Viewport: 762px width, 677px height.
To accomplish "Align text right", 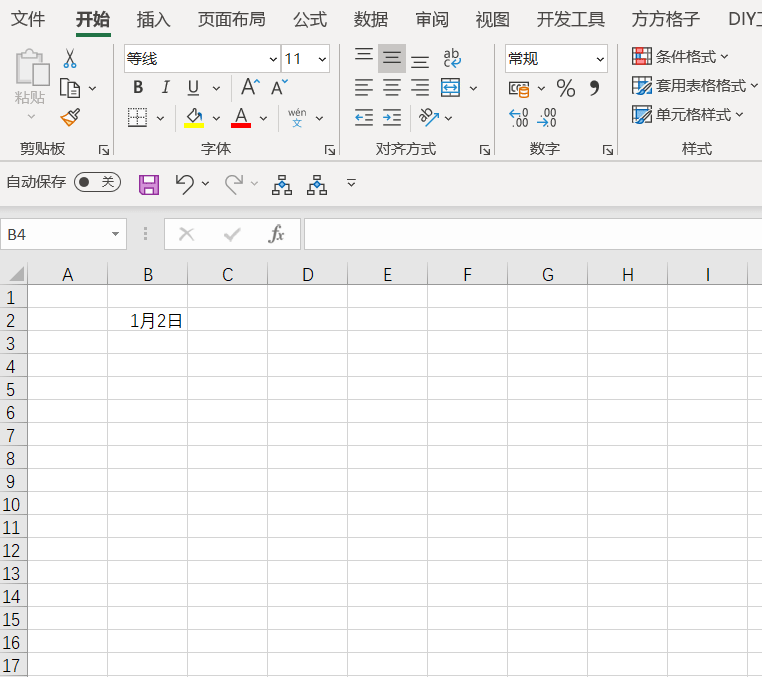I will click(x=420, y=88).
